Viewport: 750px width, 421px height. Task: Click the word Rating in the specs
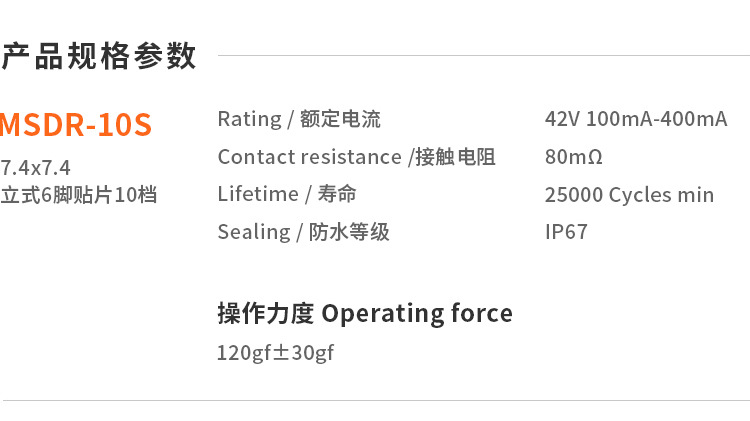(249, 119)
